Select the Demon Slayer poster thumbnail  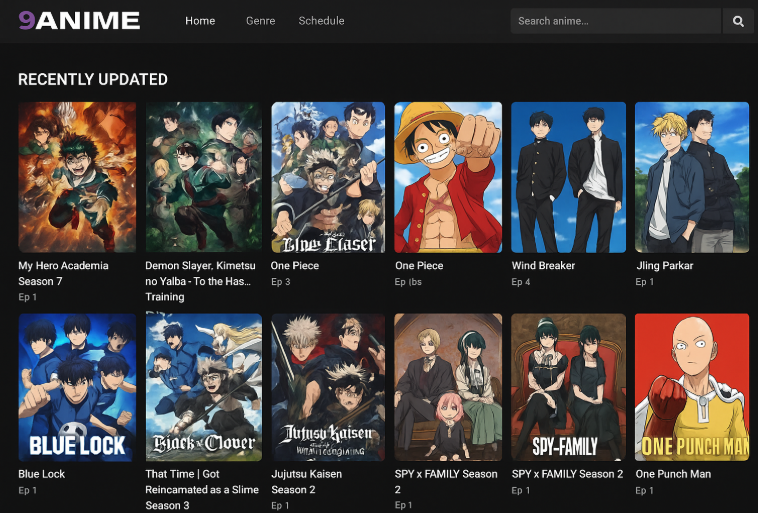(x=203, y=177)
